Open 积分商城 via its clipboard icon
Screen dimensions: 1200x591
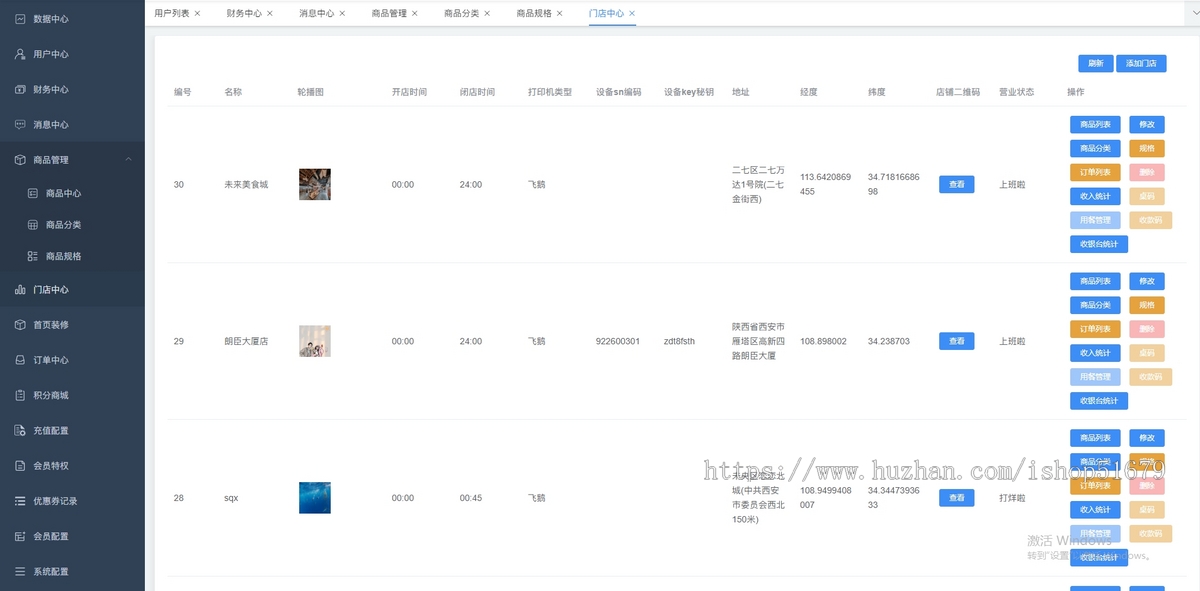pyautogui.click(x=20, y=395)
